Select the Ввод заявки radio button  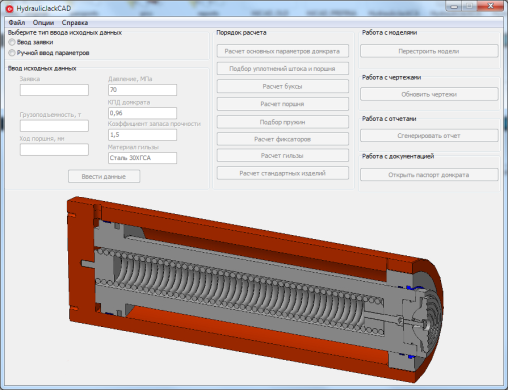click(x=12, y=42)
